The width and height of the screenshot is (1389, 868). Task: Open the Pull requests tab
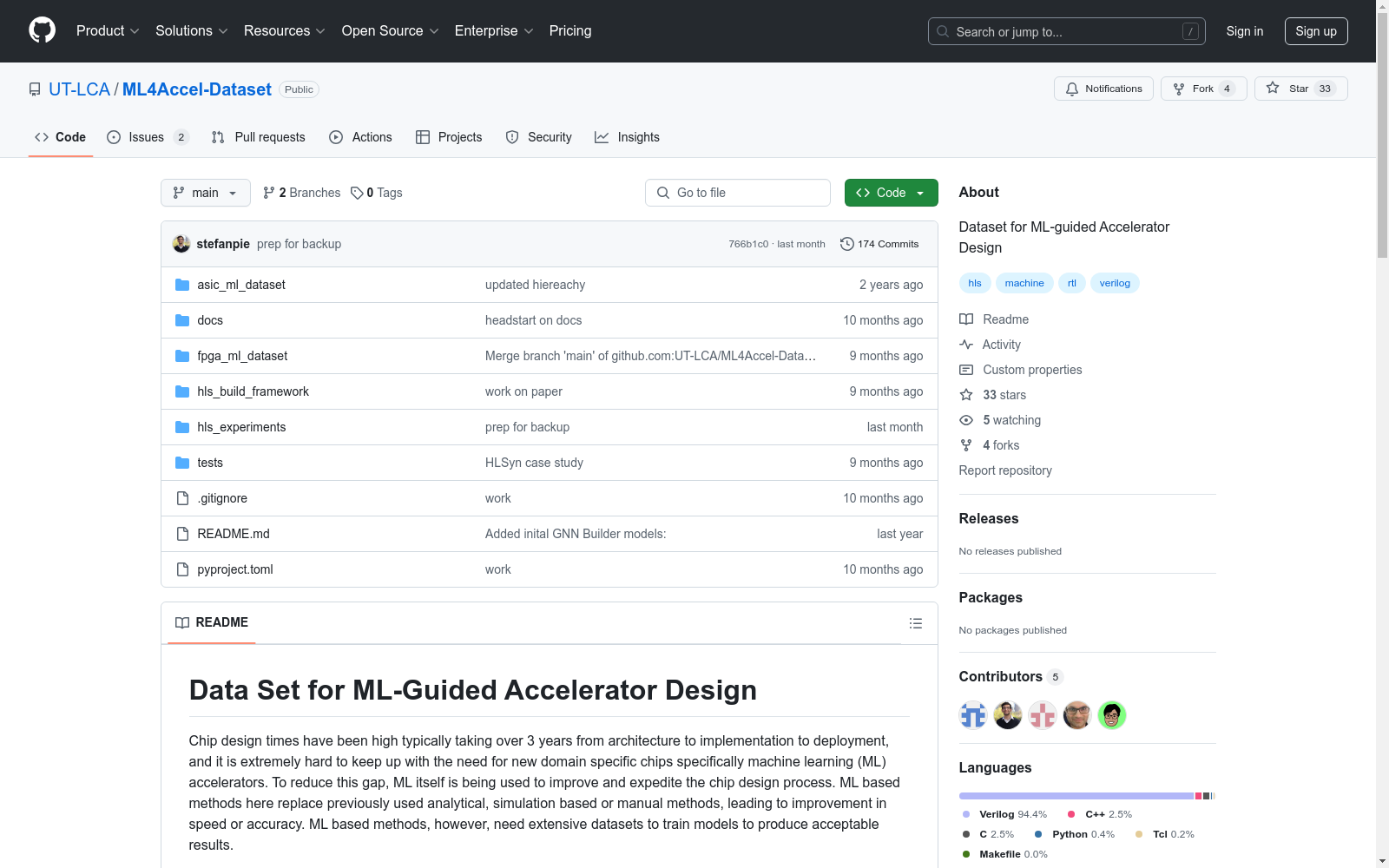[x=259, y=137]
